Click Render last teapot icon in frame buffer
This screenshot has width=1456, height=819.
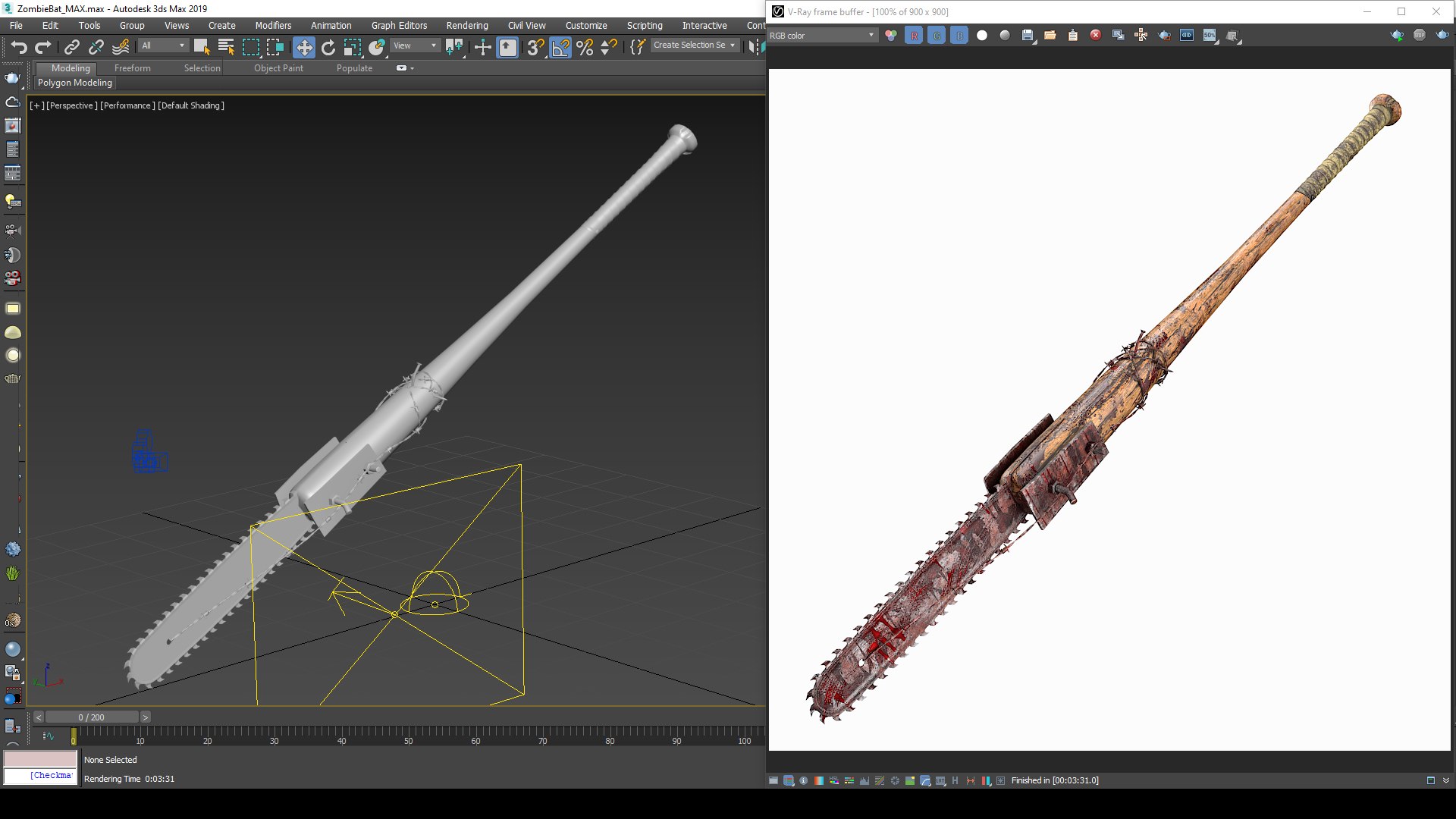[x=1442, y=36]
